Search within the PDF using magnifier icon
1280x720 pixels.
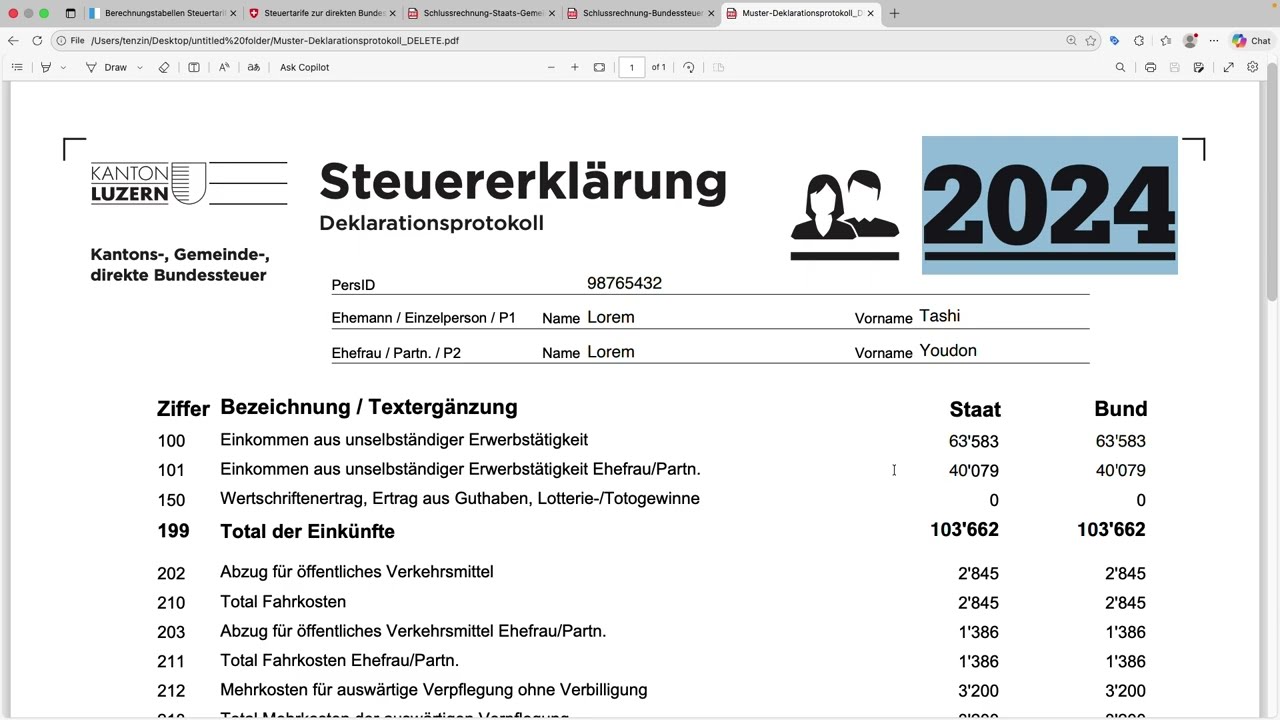[1120, 67]
